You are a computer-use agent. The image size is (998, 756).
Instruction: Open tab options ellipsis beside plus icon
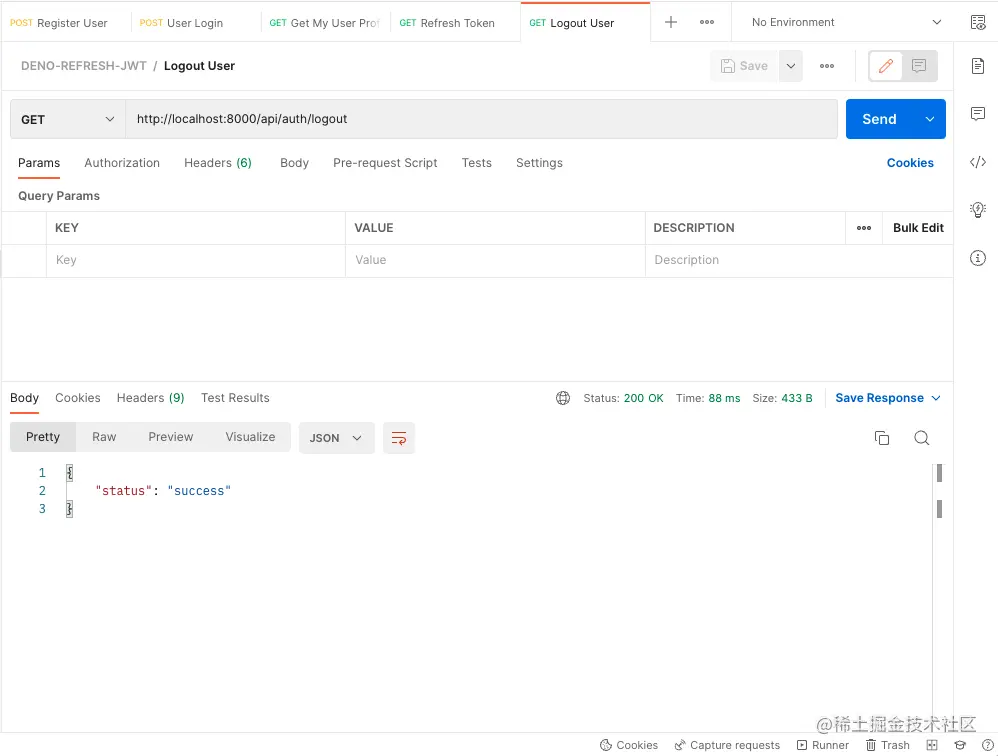(x=706, y=22)
